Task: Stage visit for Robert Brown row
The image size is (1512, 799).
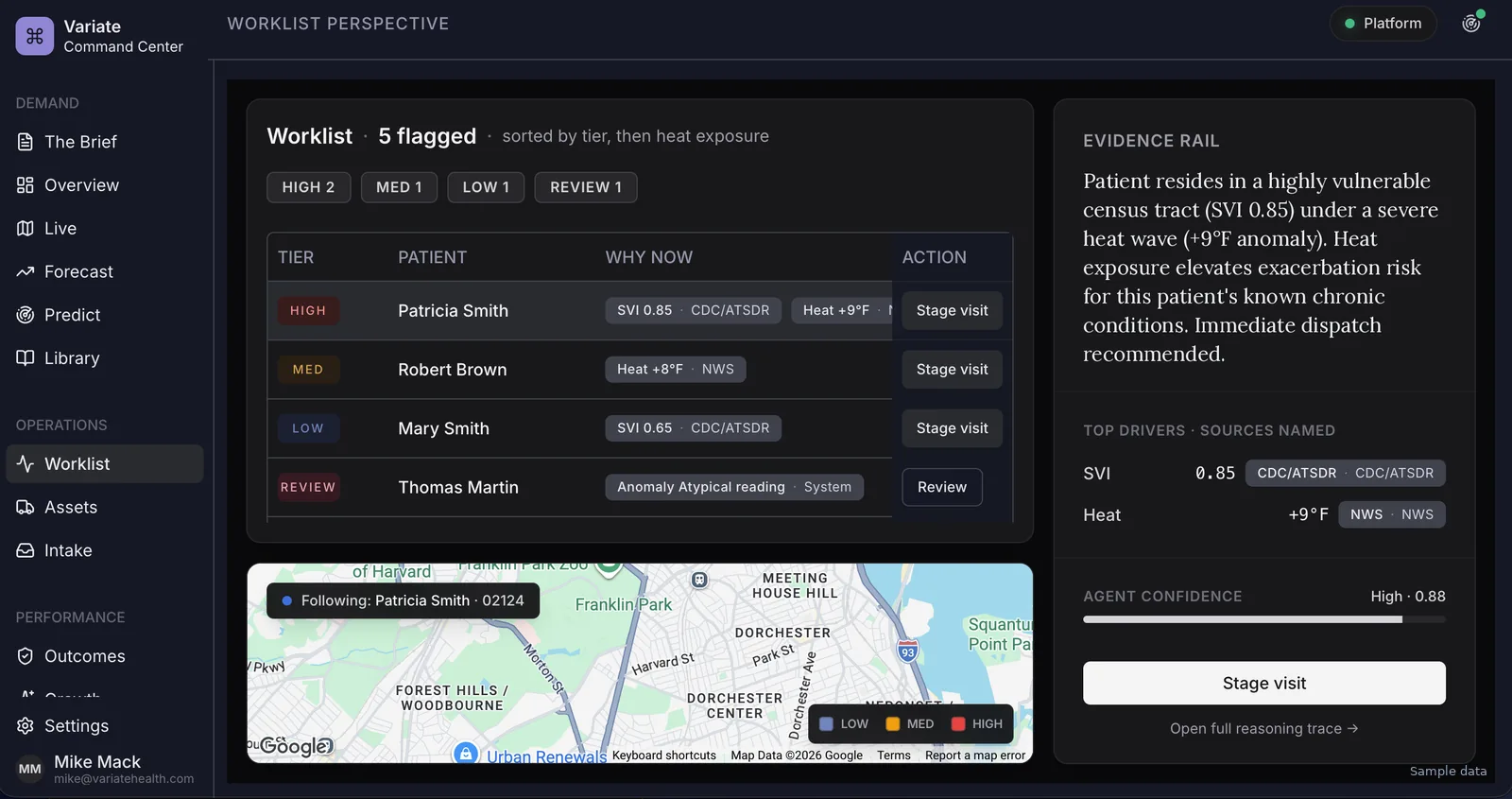Action: (x=952, y=370)
